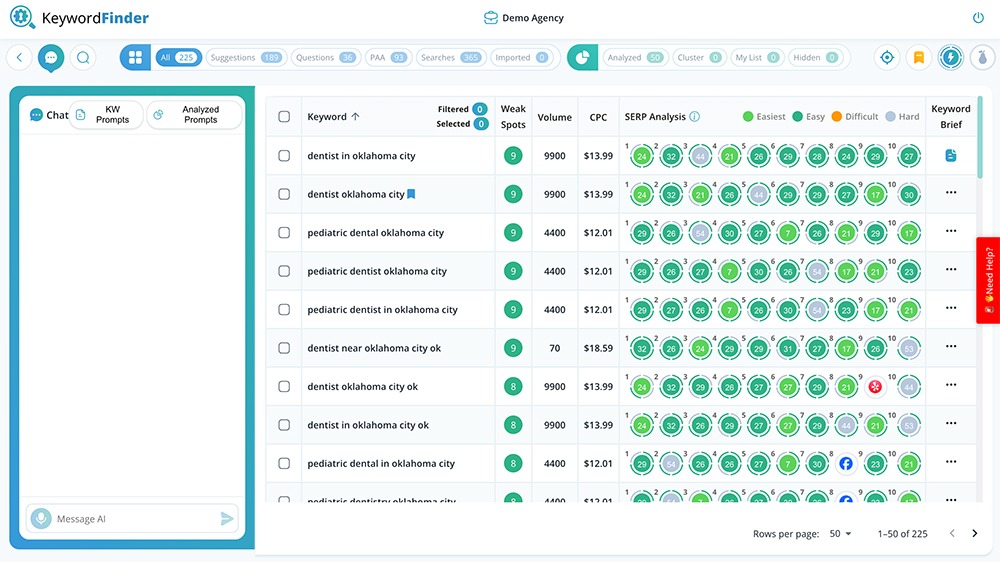Click the table vertical scrollbar
This screenshot has width=1000, height=562.
point(980,137)
